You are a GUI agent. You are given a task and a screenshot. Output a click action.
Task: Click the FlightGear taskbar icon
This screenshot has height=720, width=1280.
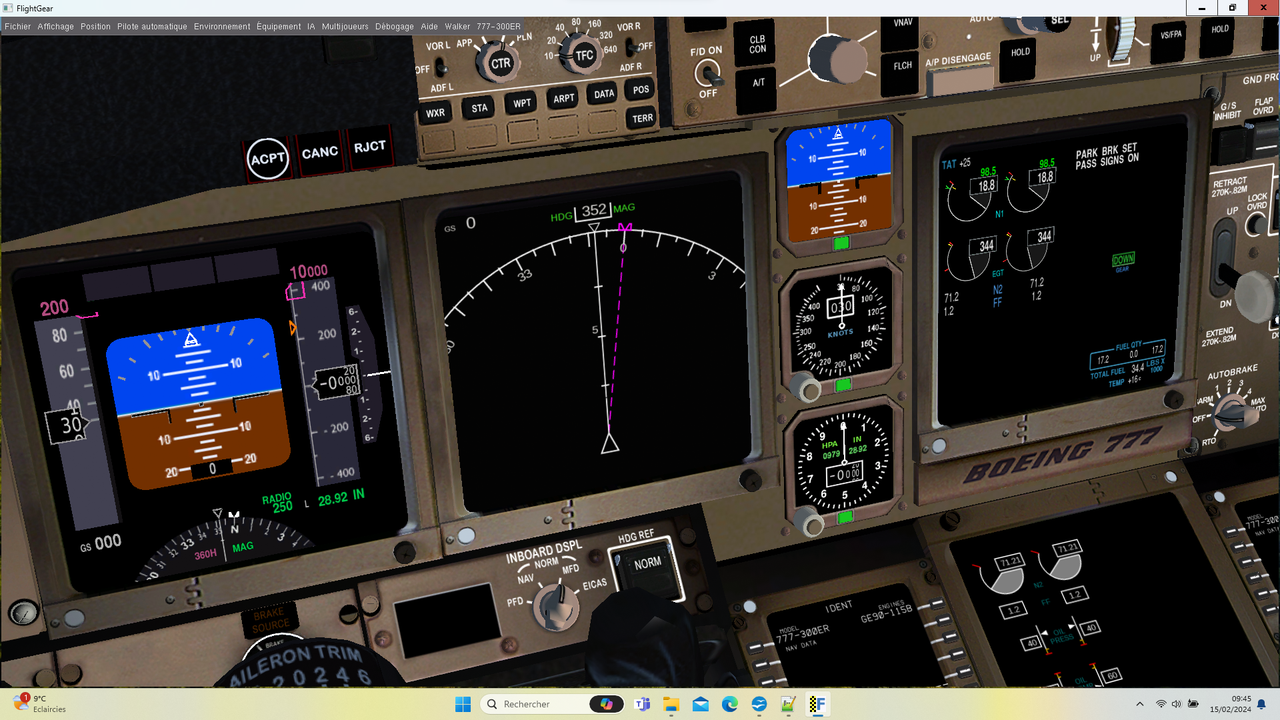(x=817, y=704)
